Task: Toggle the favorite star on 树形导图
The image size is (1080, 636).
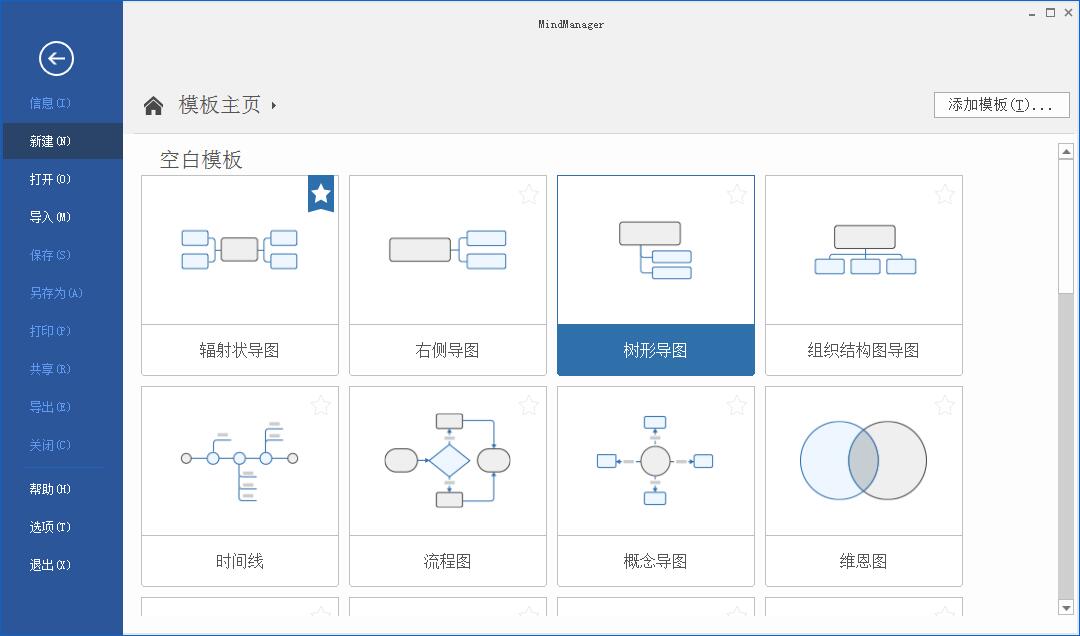Action: click(x=736, y=194)
